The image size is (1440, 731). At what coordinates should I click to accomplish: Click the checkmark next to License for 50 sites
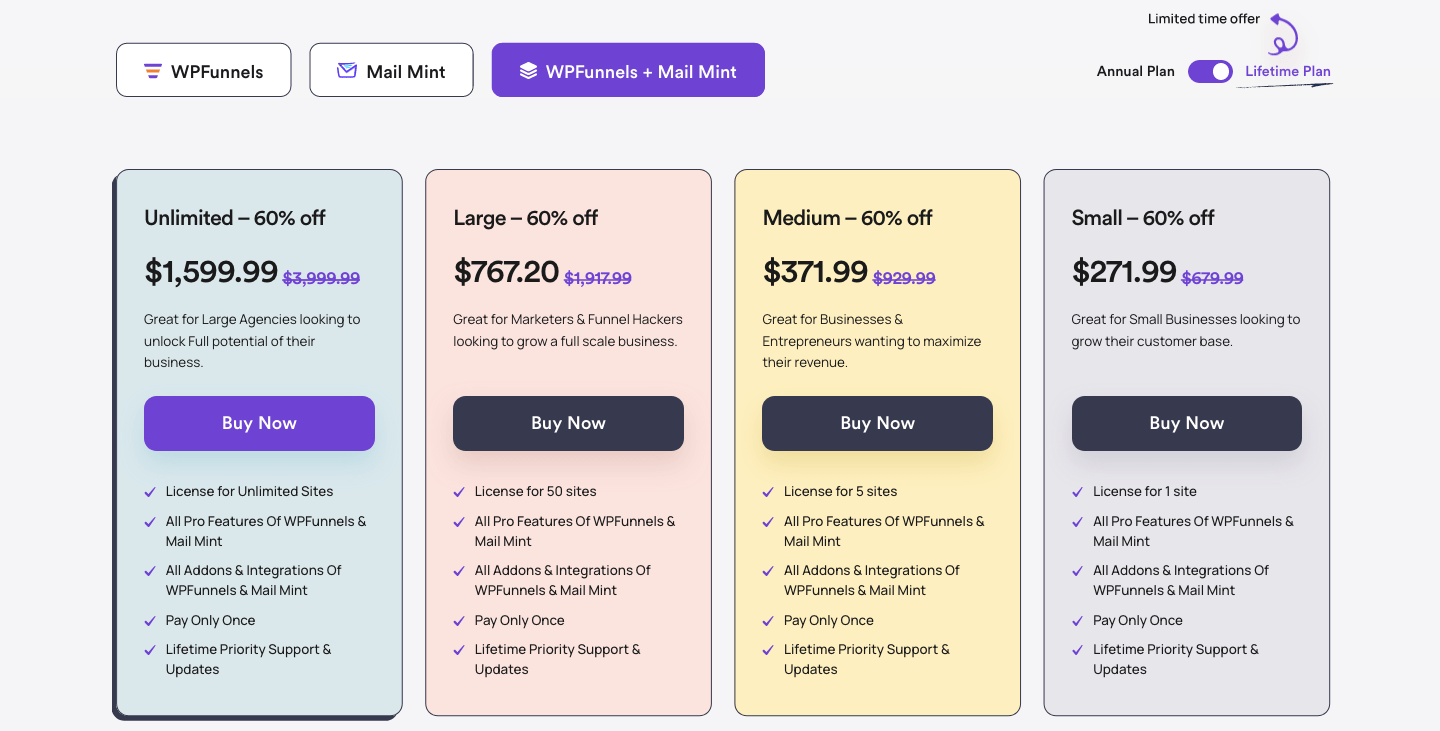(x=459, y=491)
